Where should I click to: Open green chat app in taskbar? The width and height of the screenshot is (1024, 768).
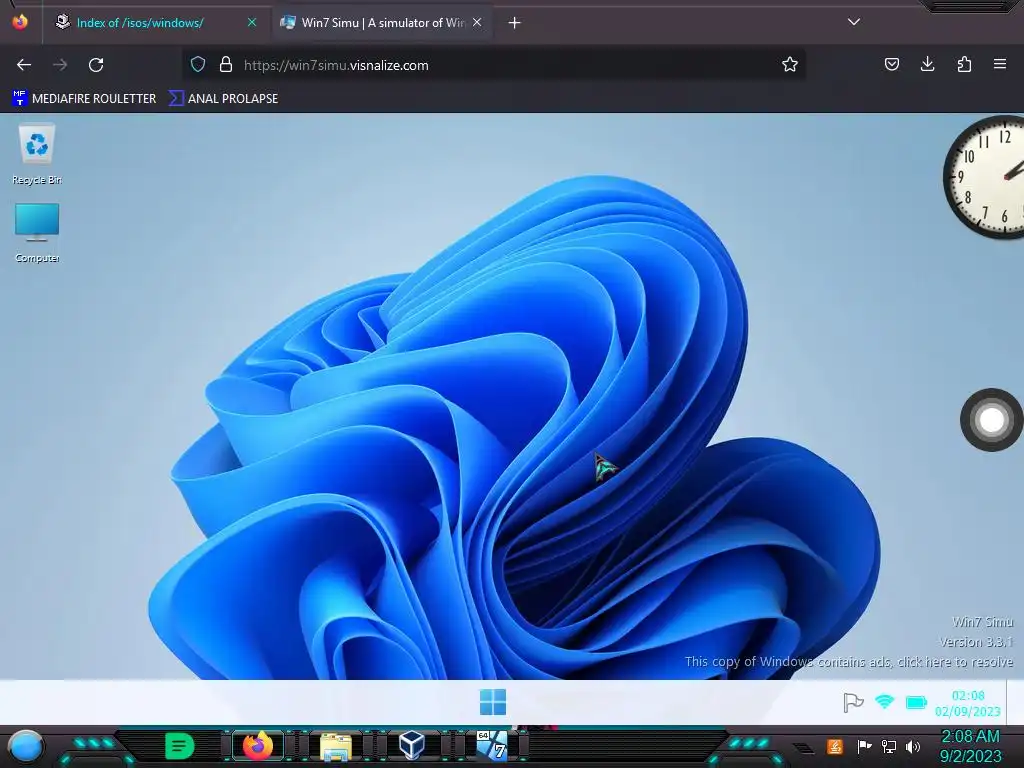pos(179,746)
